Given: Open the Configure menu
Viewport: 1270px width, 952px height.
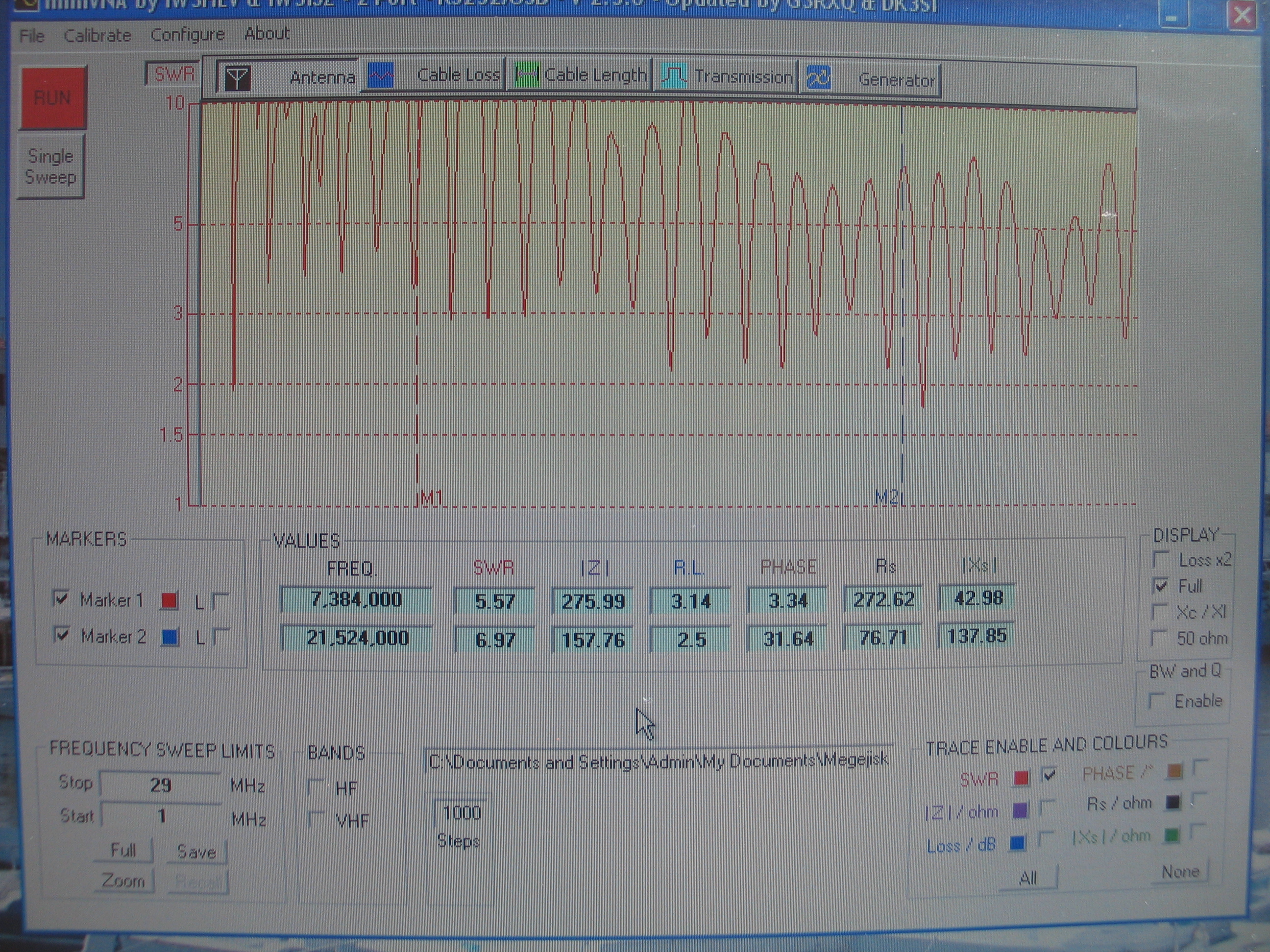Looking at the screenshot, I should coord(187,35).
